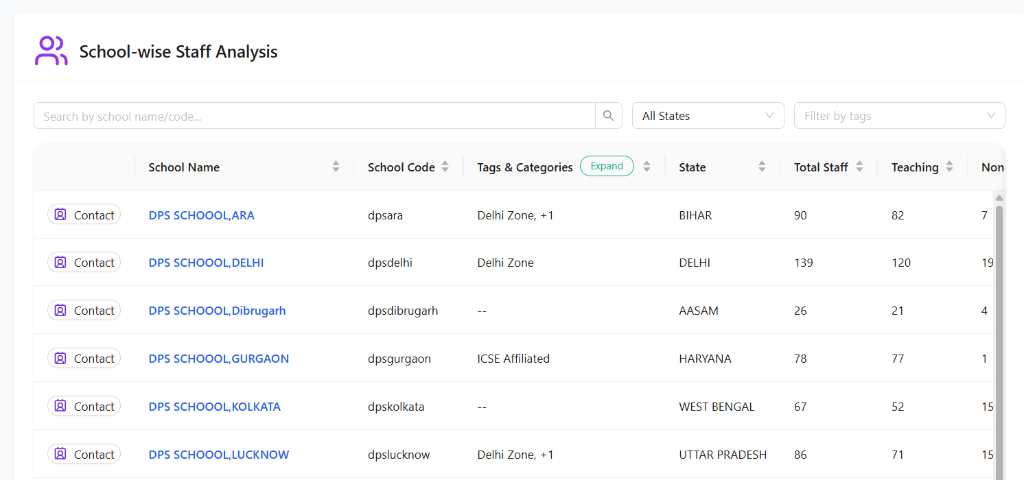Select school code dpsara
Image resolution: width=1024 pixels, height=480 pixels.
click(x=385, y=215)
